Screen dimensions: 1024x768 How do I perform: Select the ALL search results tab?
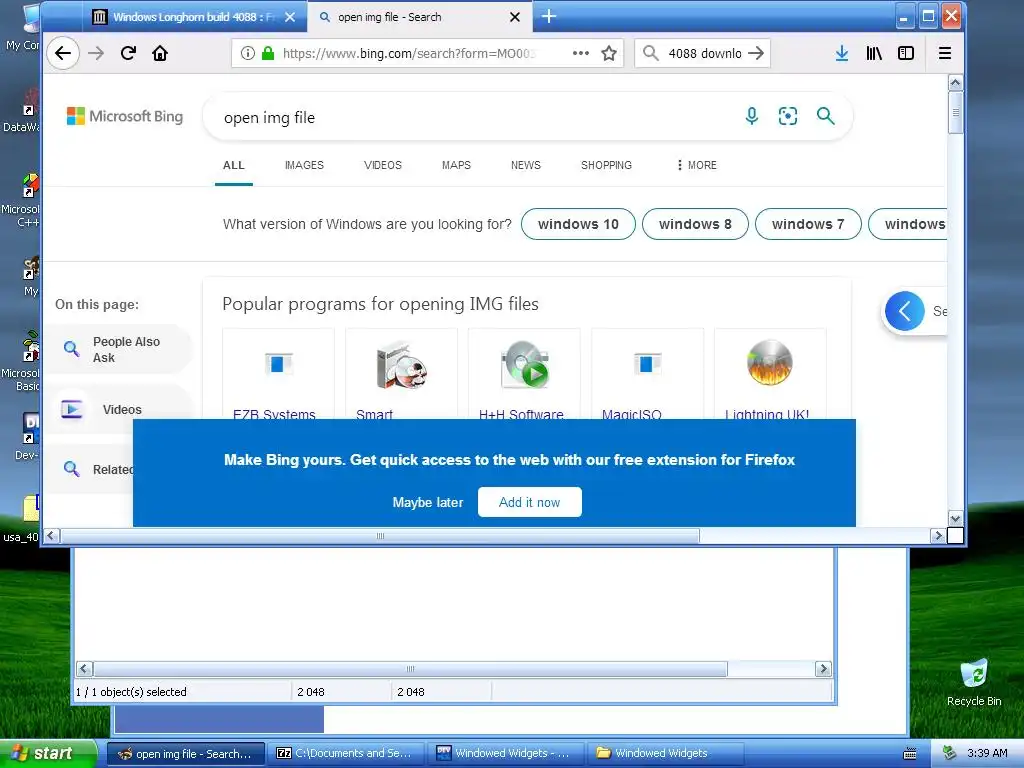(234, 165)
